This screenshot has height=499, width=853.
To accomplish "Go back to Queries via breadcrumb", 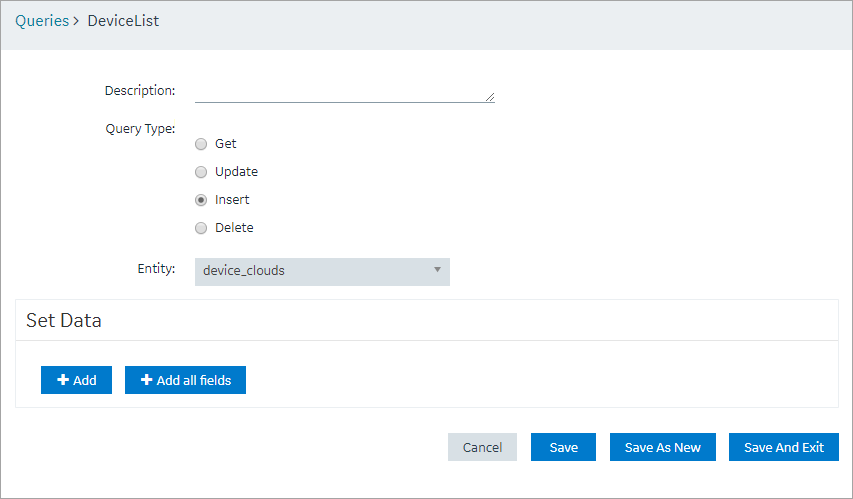I will [42, 21].
